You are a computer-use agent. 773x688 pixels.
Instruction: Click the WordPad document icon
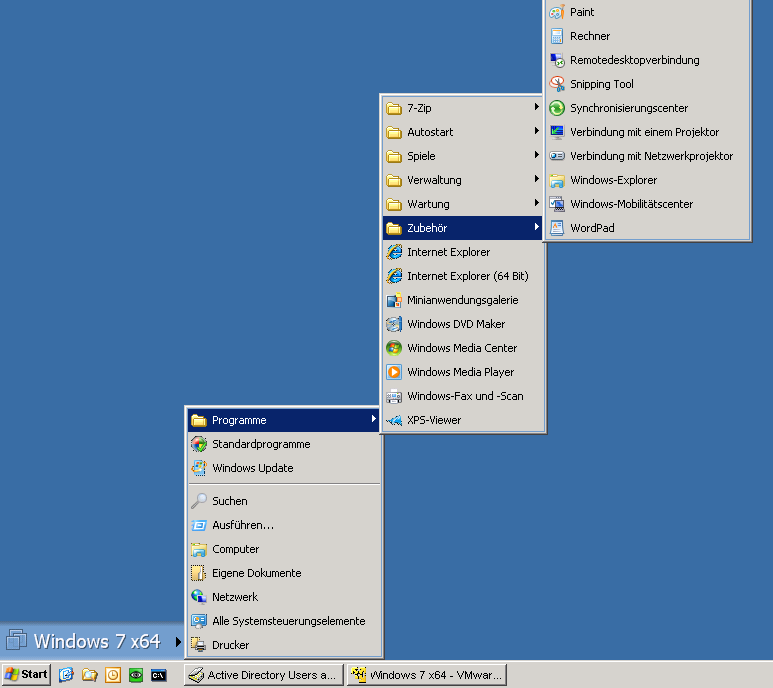pos(557,228)
